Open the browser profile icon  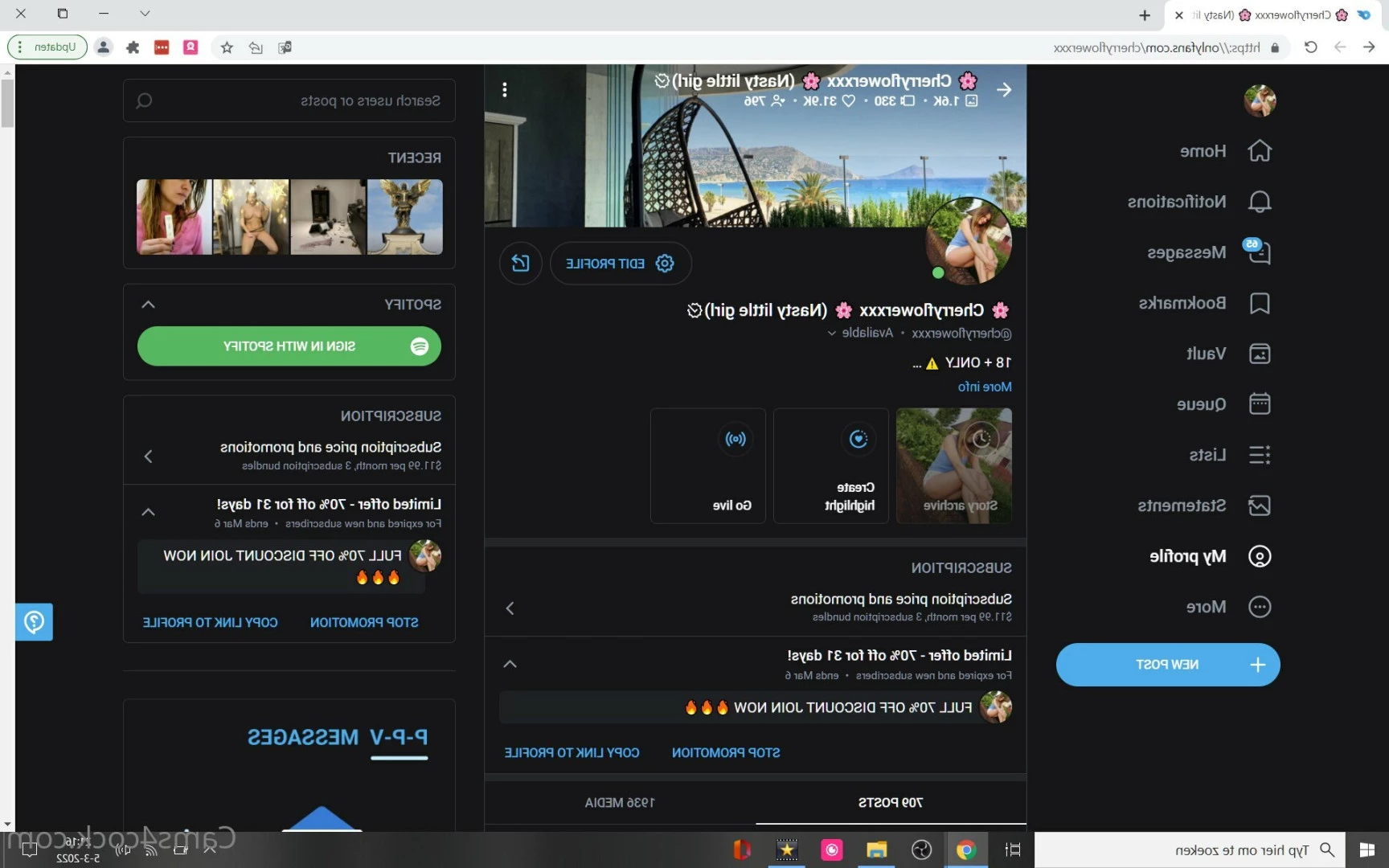(103, 47)
